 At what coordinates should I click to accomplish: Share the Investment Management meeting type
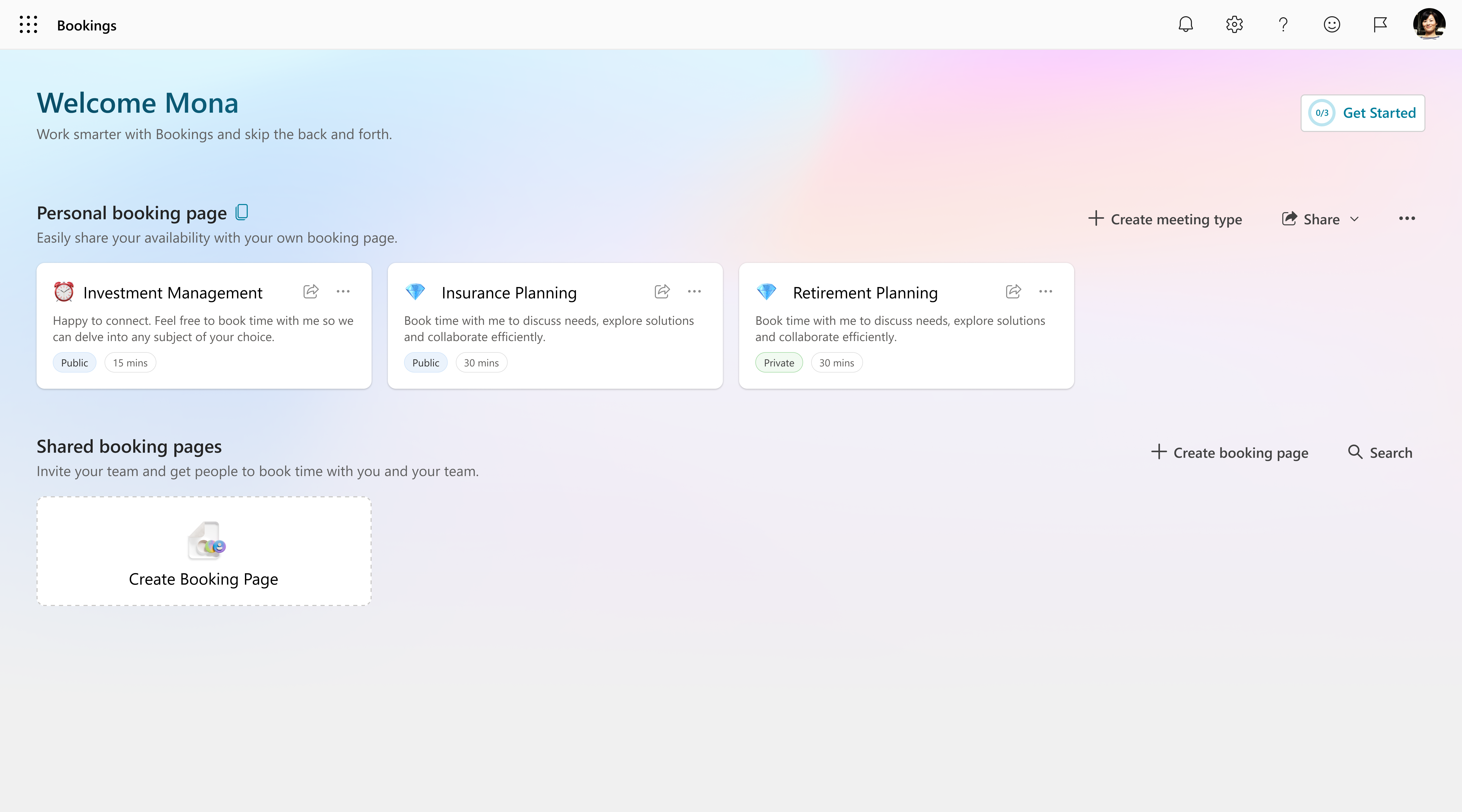click(311, 292)
